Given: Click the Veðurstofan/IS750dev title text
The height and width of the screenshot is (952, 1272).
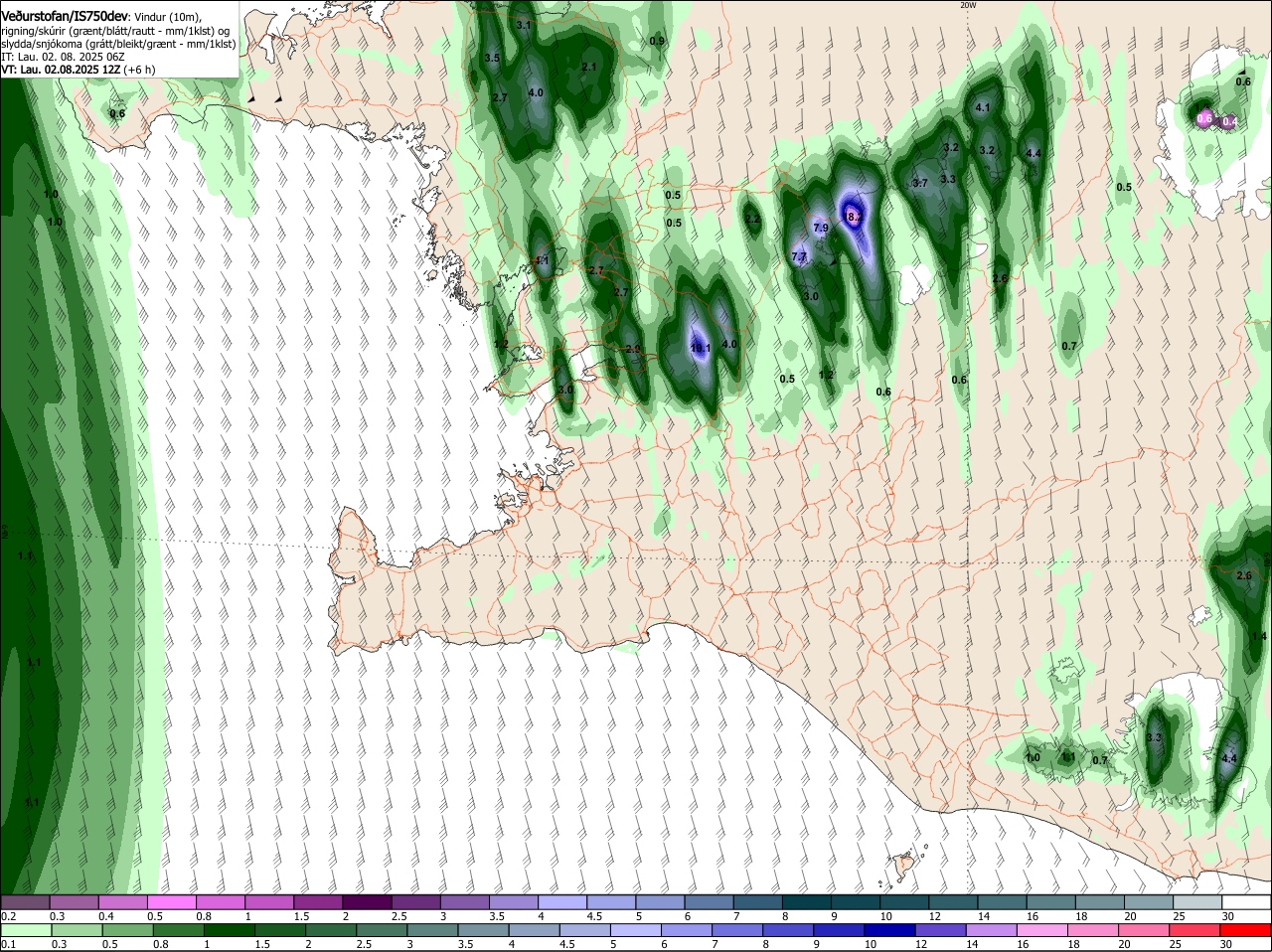Looking at the screenshot, I should (x=65, y=16).
